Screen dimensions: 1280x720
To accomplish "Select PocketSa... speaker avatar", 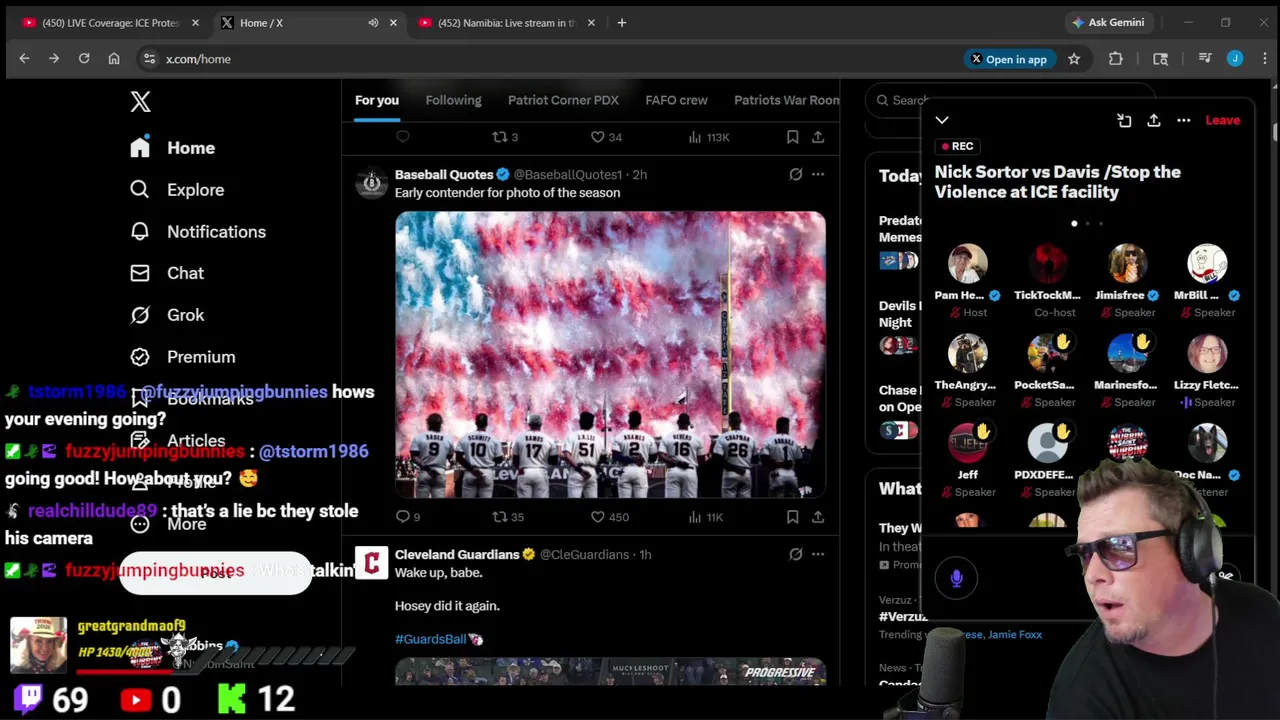I will [1047, 354].
